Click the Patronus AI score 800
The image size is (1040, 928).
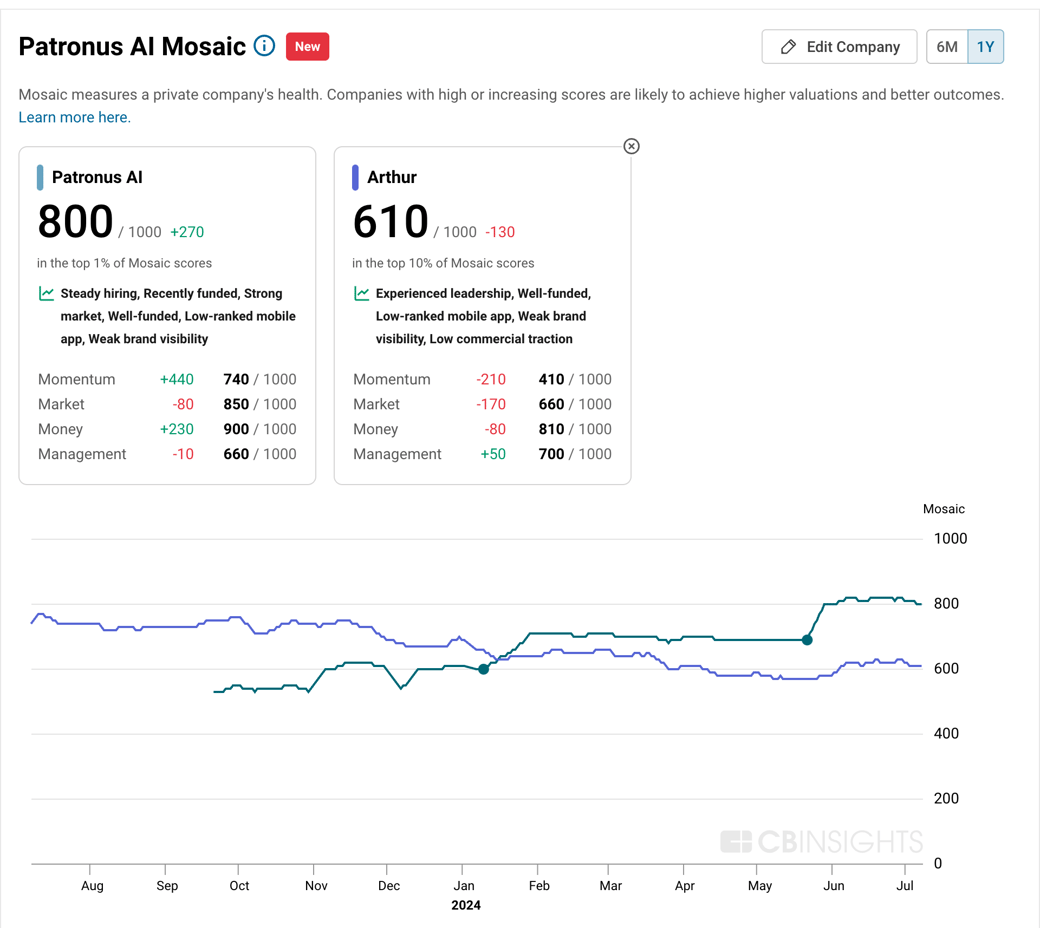tap(75, 222)
